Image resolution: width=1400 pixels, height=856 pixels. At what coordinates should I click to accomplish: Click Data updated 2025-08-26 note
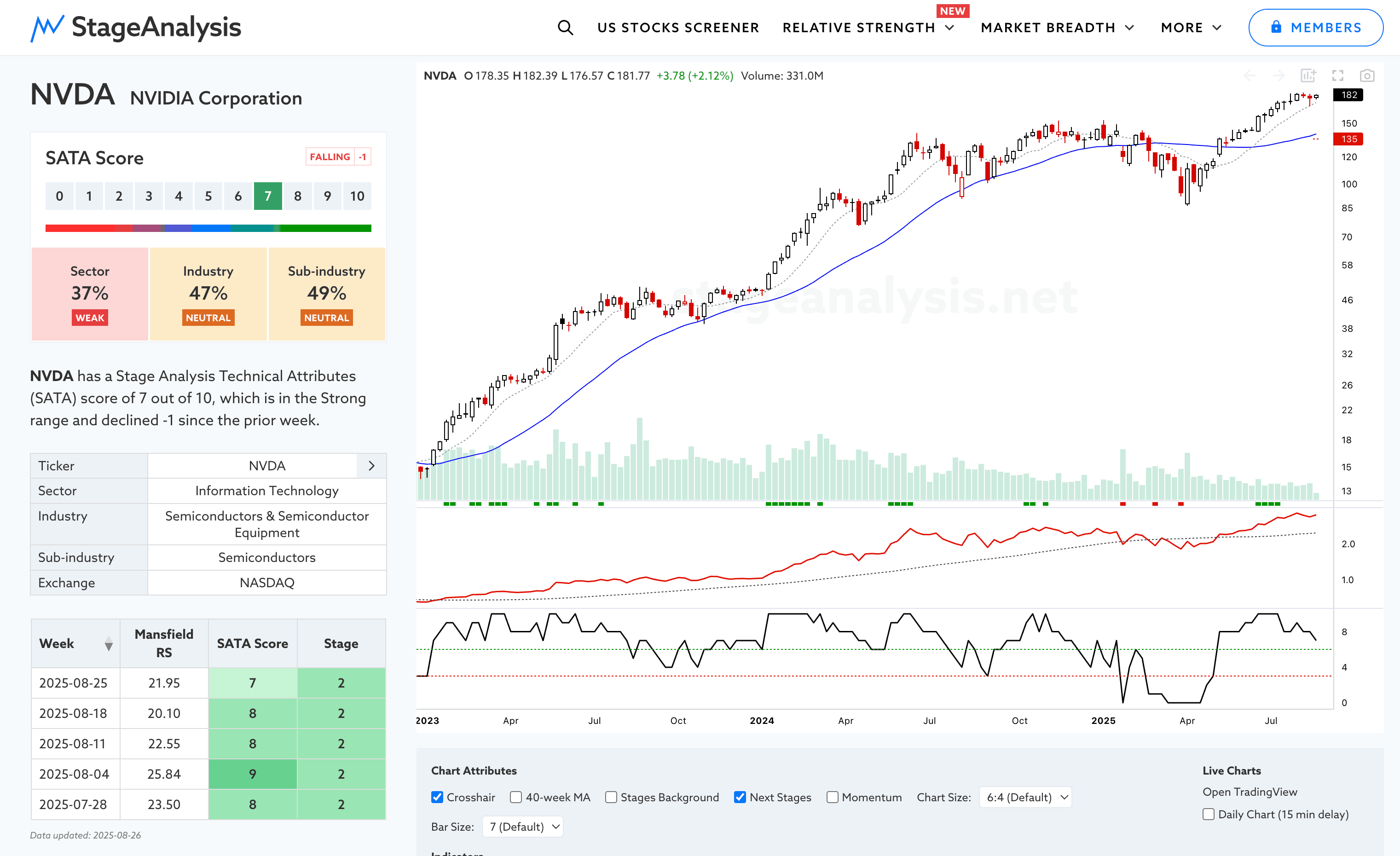(85, 835)
